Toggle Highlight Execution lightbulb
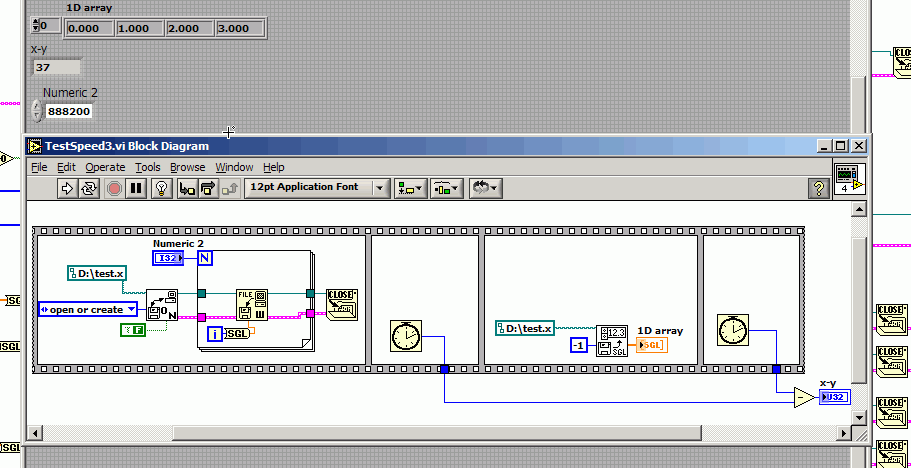The height and width of the screenshot is (468, 911). [x=160, y=187]
